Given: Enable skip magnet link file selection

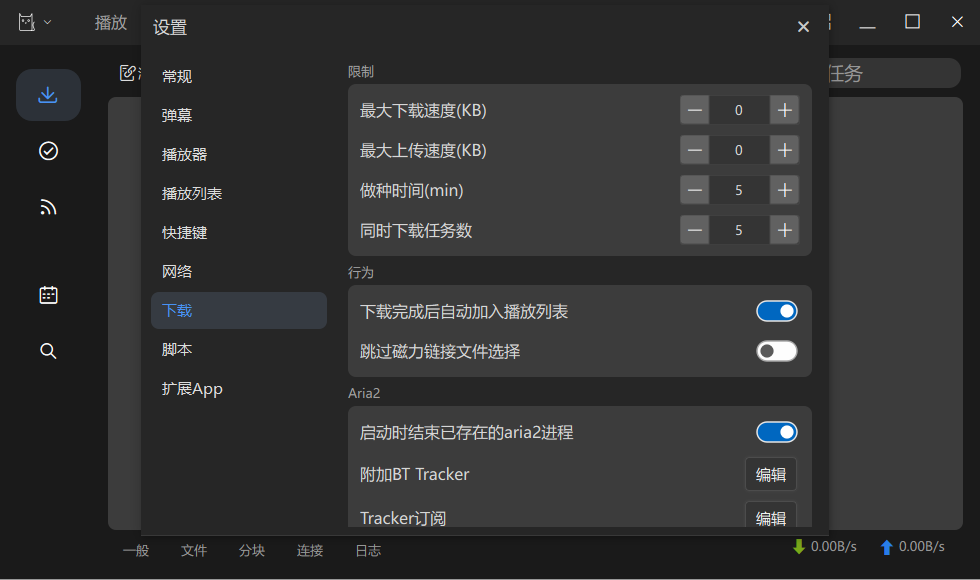Looking at the screenshot, I should tap(777, 351).
